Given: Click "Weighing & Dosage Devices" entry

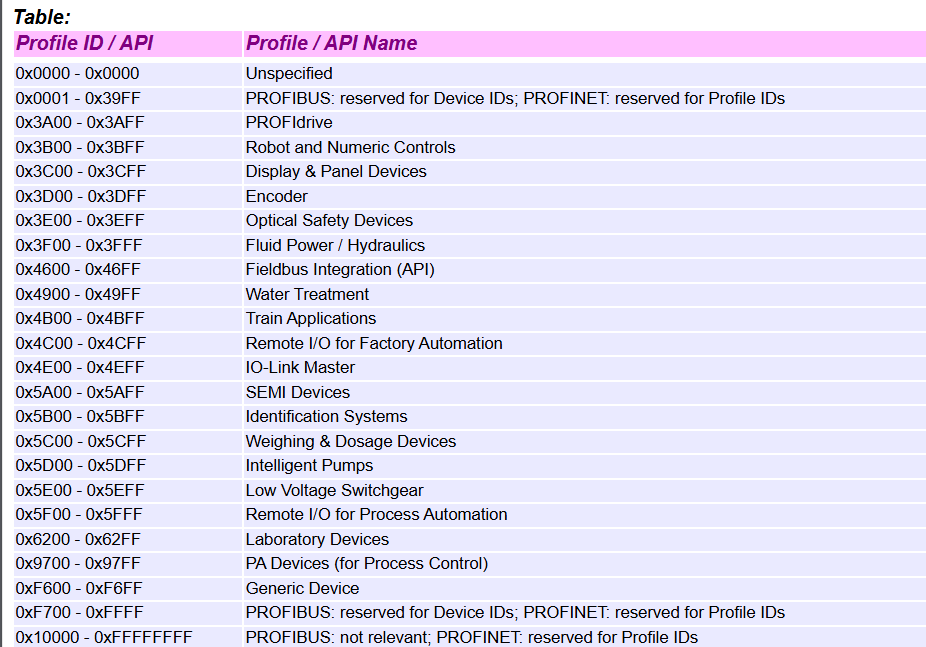Looking at the screenshot, I should [x=351, y=441].
